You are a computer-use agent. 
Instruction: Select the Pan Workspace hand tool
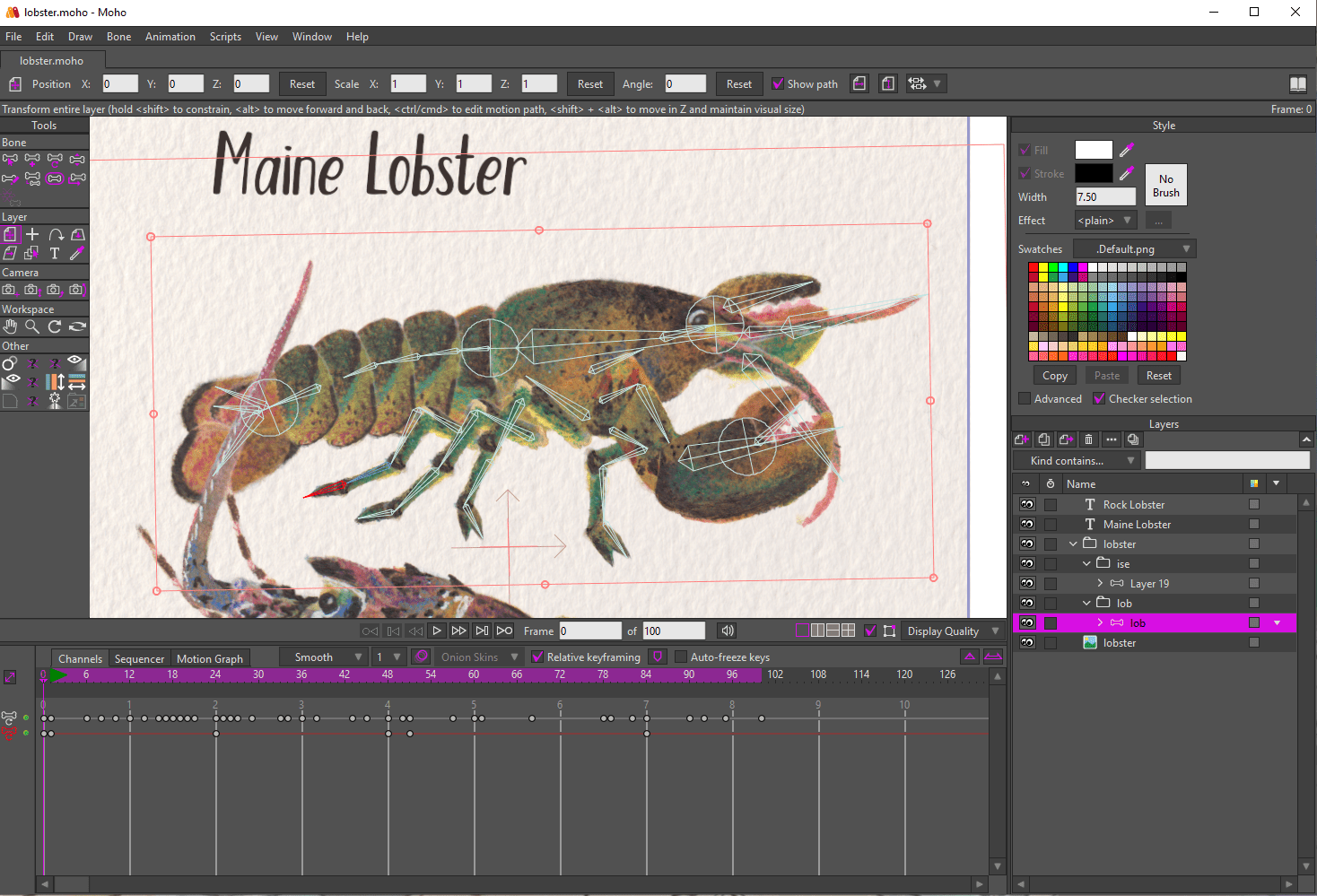[10, 326]
